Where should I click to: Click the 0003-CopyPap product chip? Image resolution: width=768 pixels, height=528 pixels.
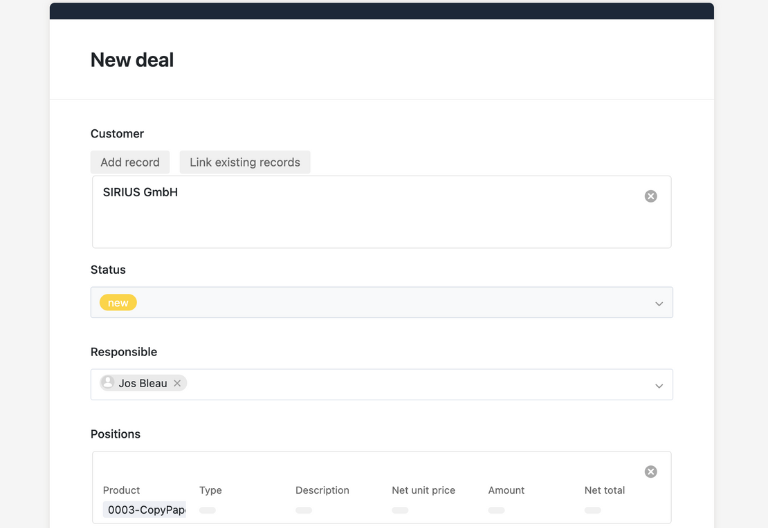click(145, 510)
